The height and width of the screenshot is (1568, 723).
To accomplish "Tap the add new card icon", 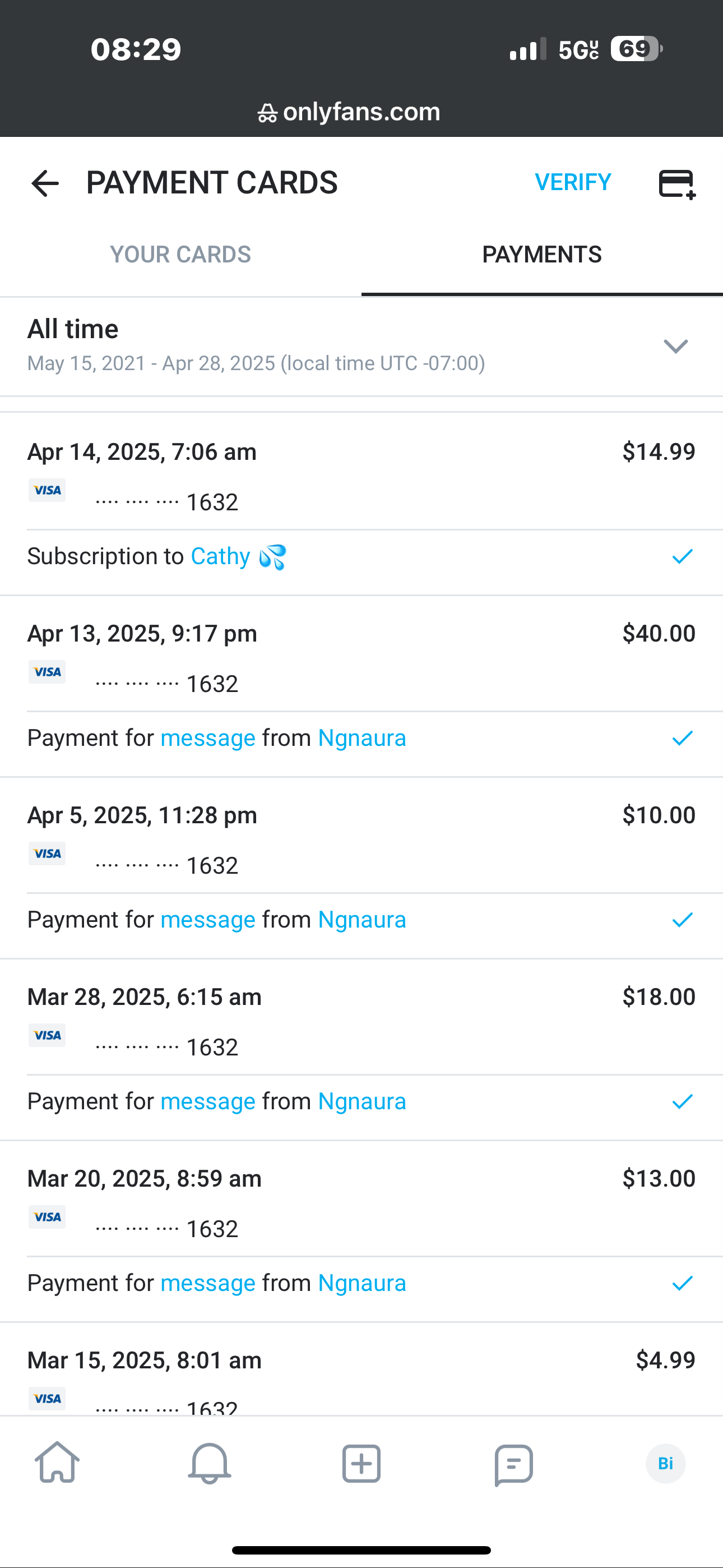I will click(676, 184).
